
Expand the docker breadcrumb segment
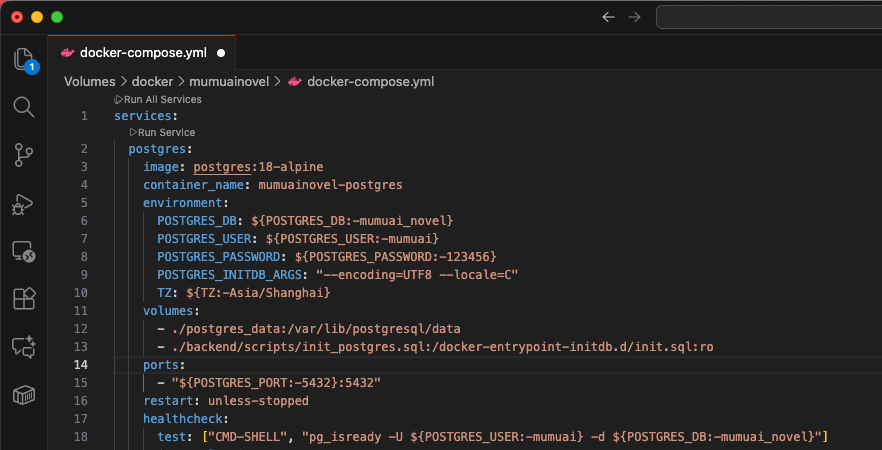click(152, 82)
